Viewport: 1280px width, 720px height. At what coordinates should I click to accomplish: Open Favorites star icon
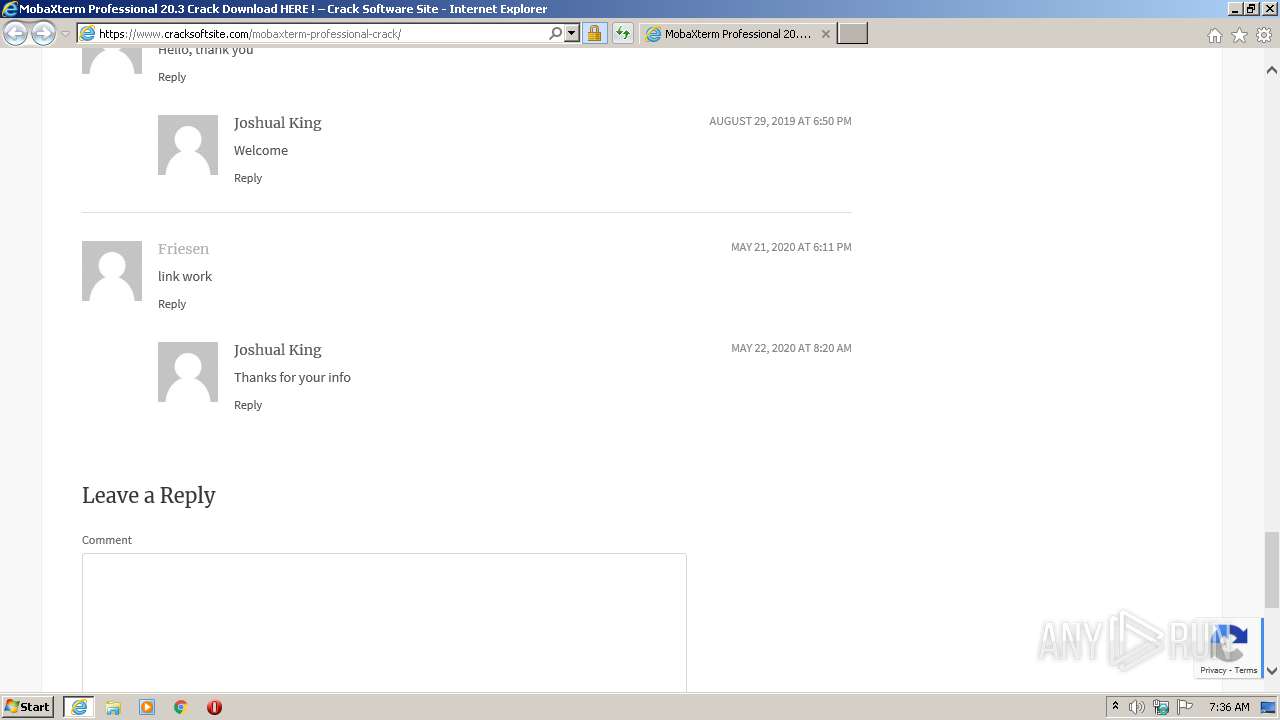1239,35
